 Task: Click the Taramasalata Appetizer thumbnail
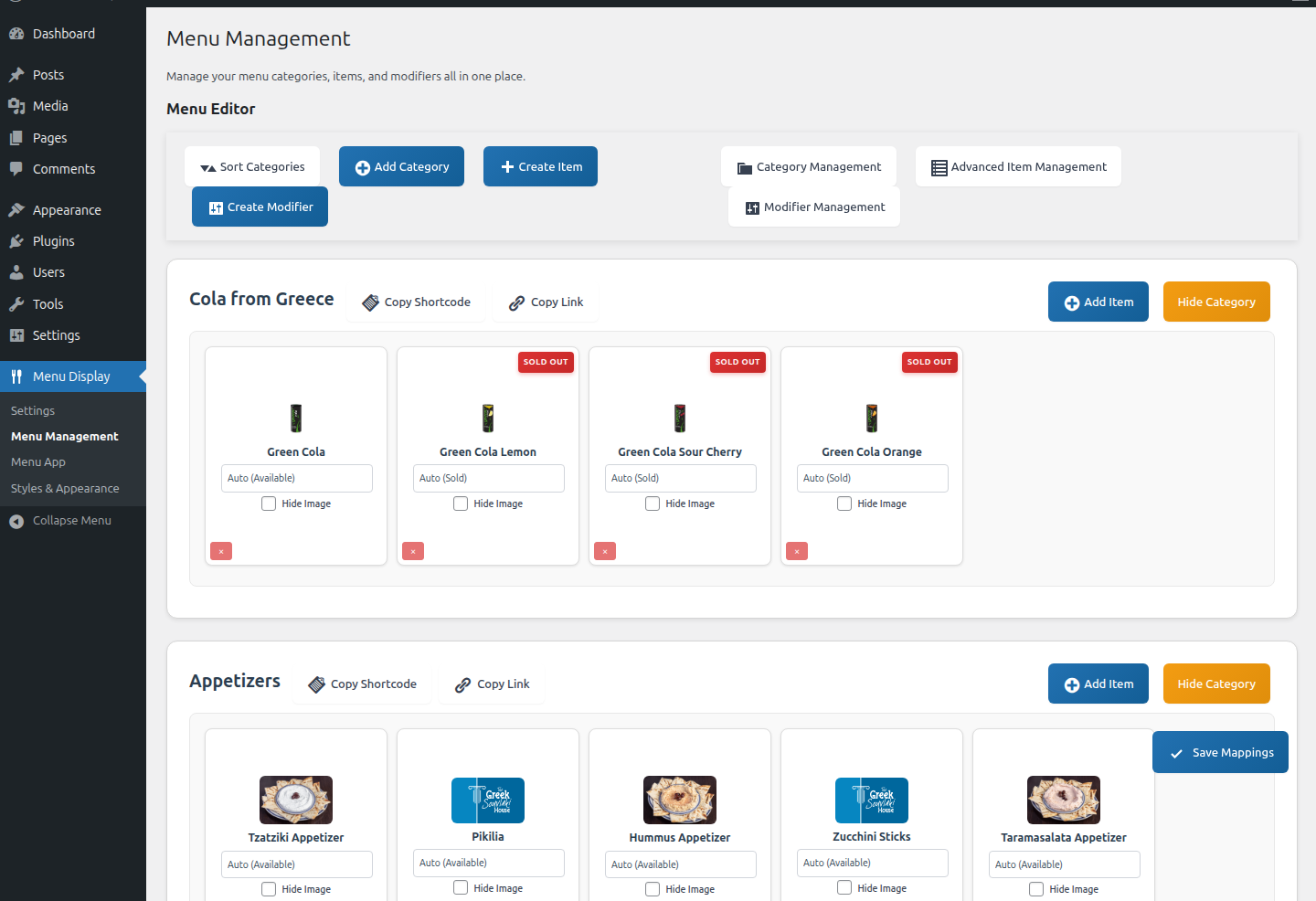click(x=1063, y=800)
